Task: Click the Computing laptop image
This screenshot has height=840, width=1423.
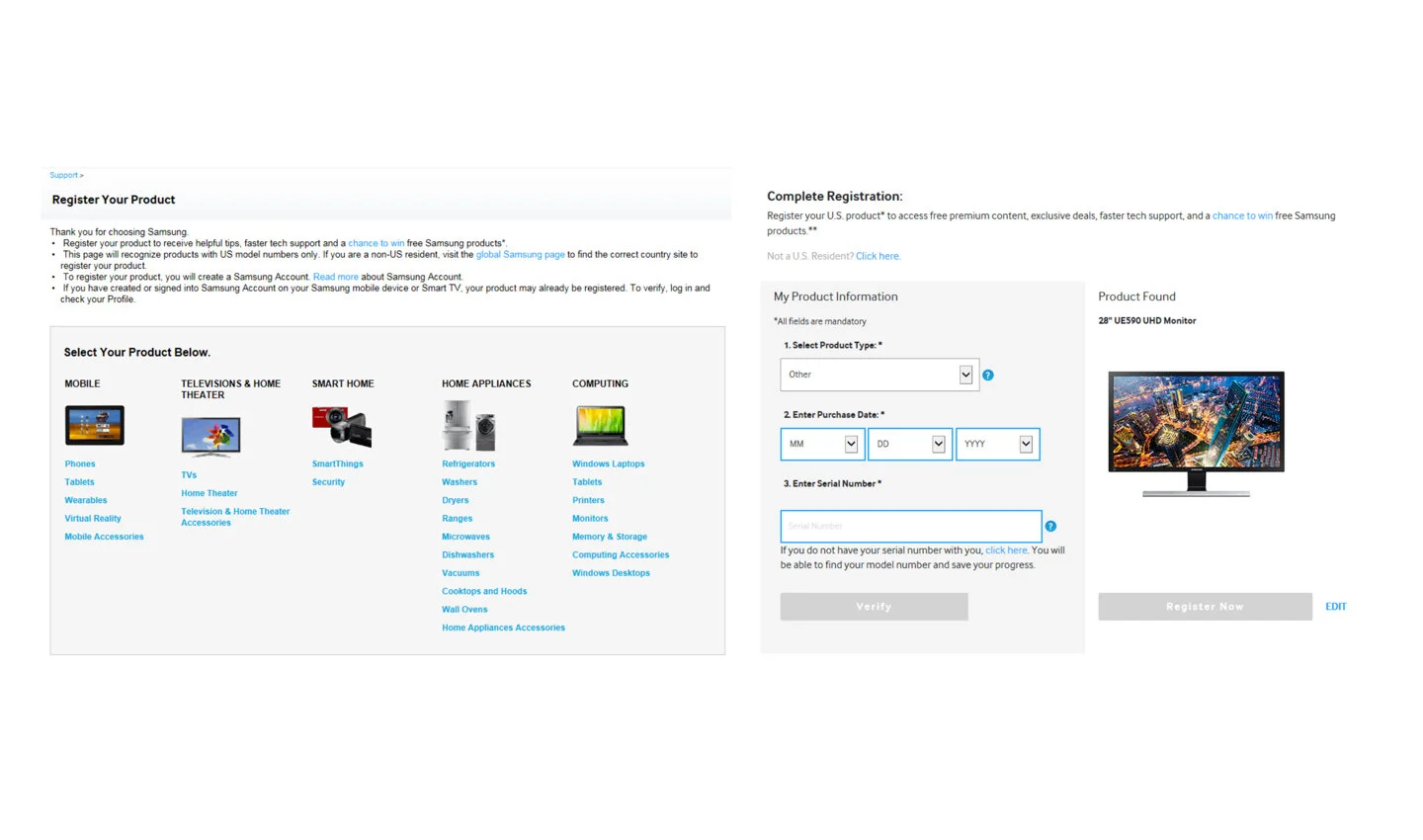Action: 601,426
